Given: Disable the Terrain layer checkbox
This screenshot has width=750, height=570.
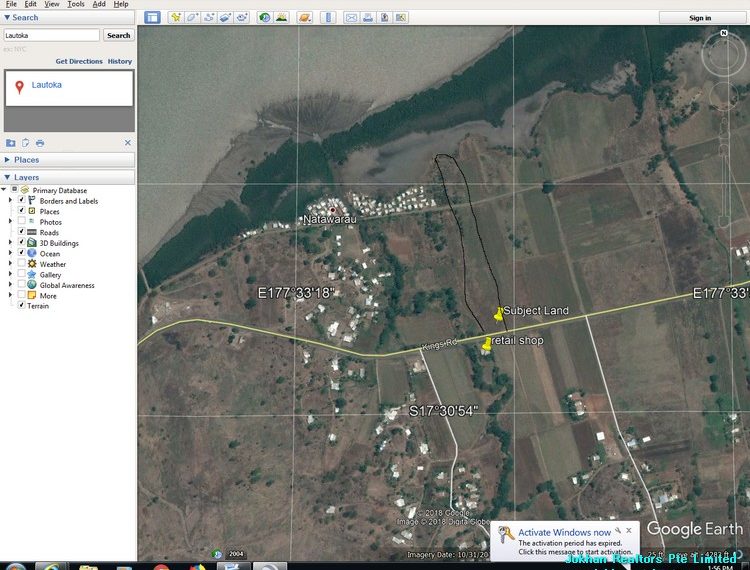Looking at the screenshot, I should coord(22,306).
